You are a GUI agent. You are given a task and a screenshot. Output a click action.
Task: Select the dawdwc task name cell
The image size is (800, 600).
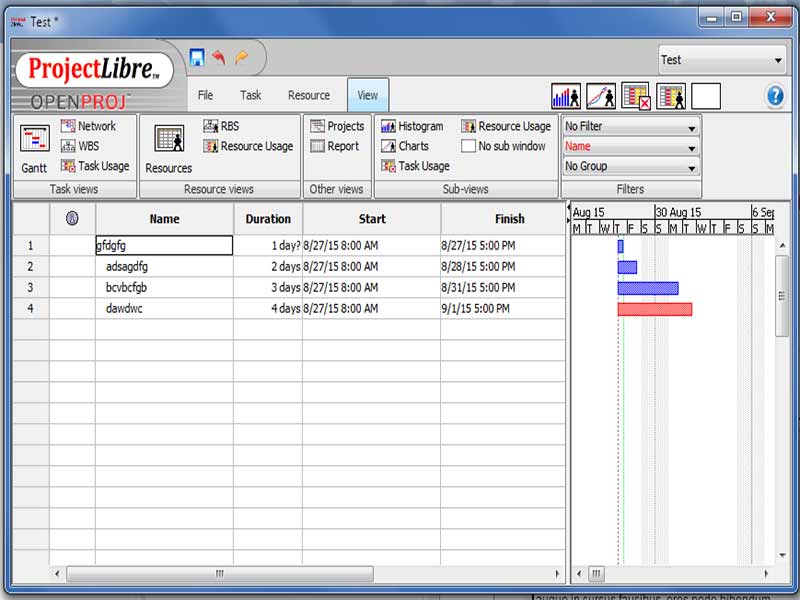pyautogui.click(x=163, y=308)
